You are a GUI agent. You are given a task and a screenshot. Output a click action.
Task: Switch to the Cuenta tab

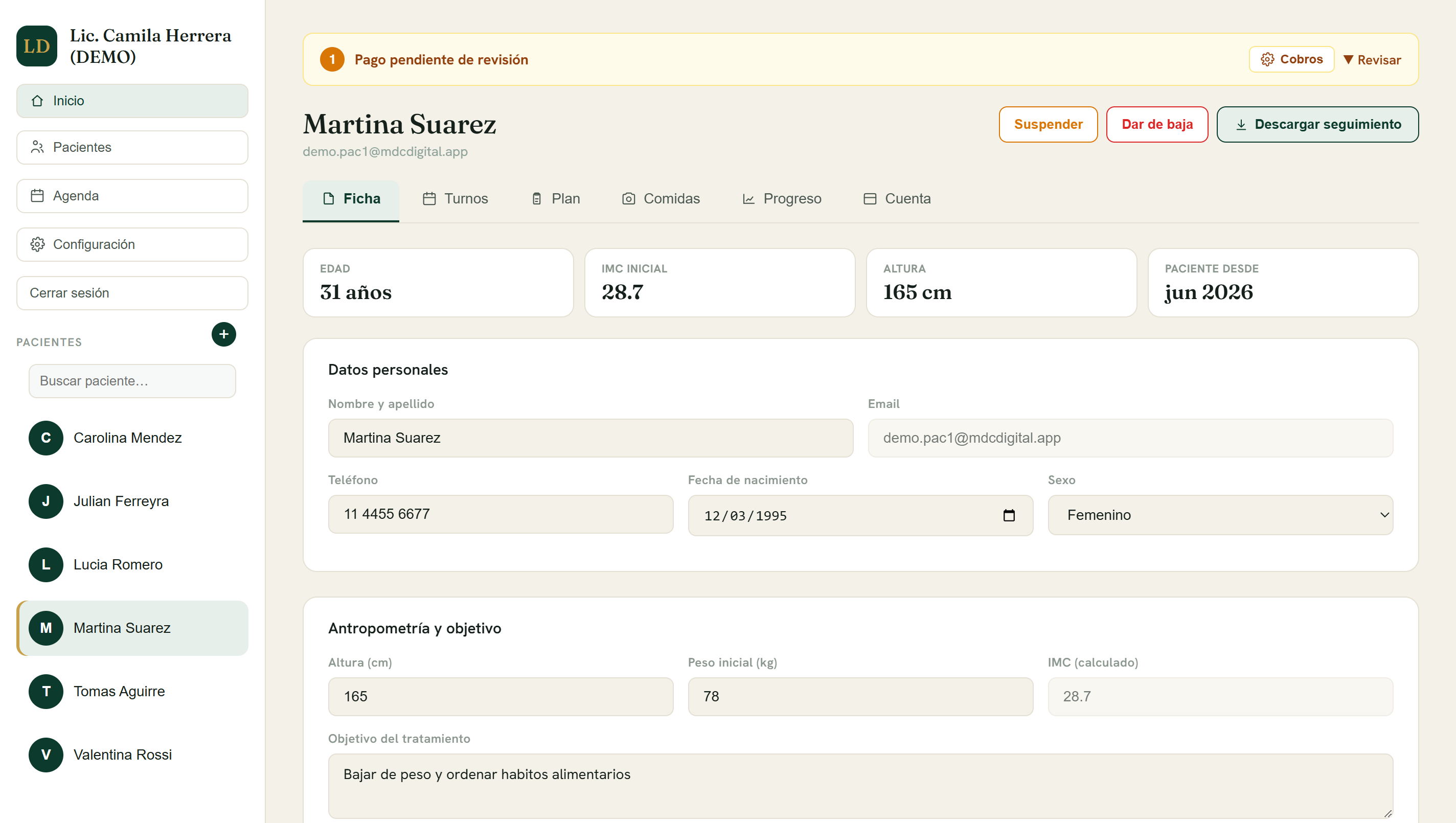(897, 199)
